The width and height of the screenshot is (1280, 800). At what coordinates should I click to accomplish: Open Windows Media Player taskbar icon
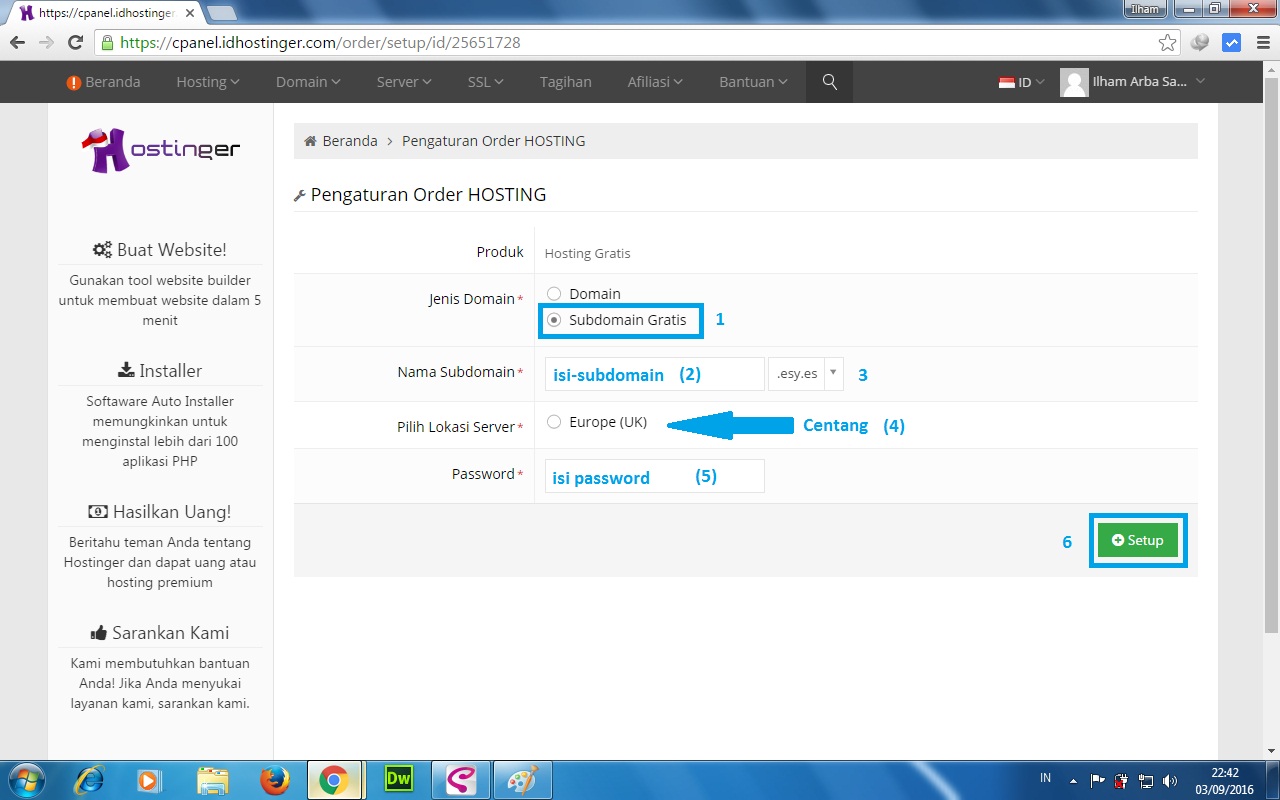pyautogui.click(x=150, y=780)
